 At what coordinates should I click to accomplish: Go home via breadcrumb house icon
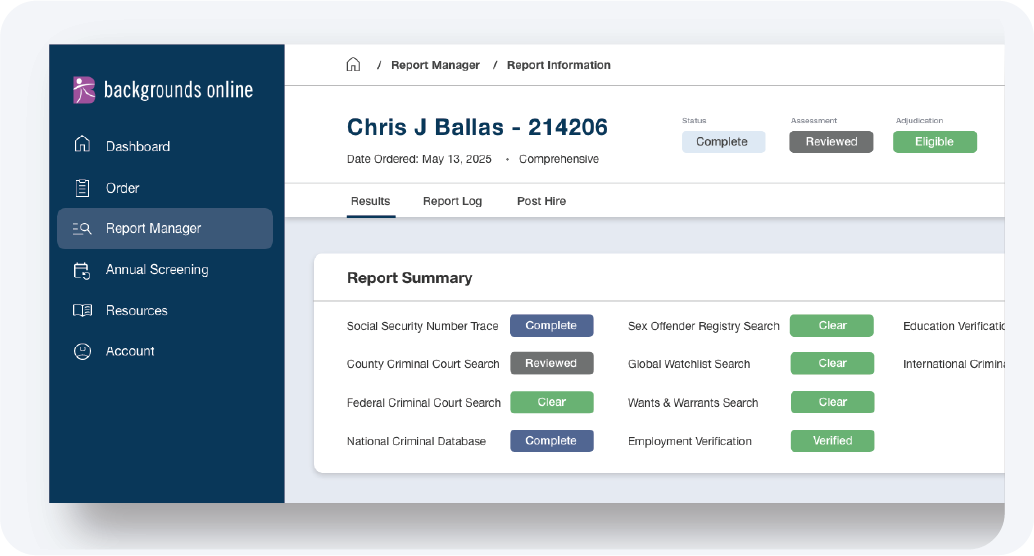(x=353, y=65)
